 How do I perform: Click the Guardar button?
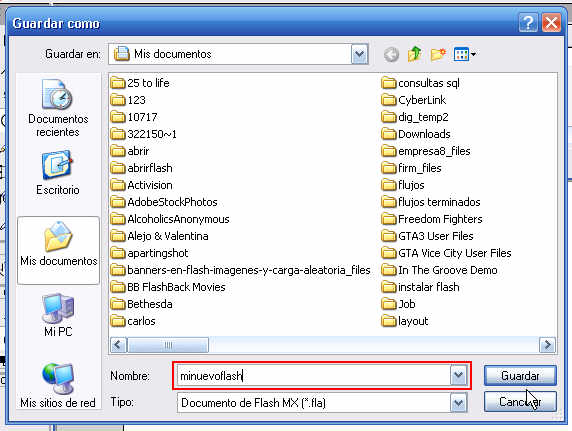520,376
